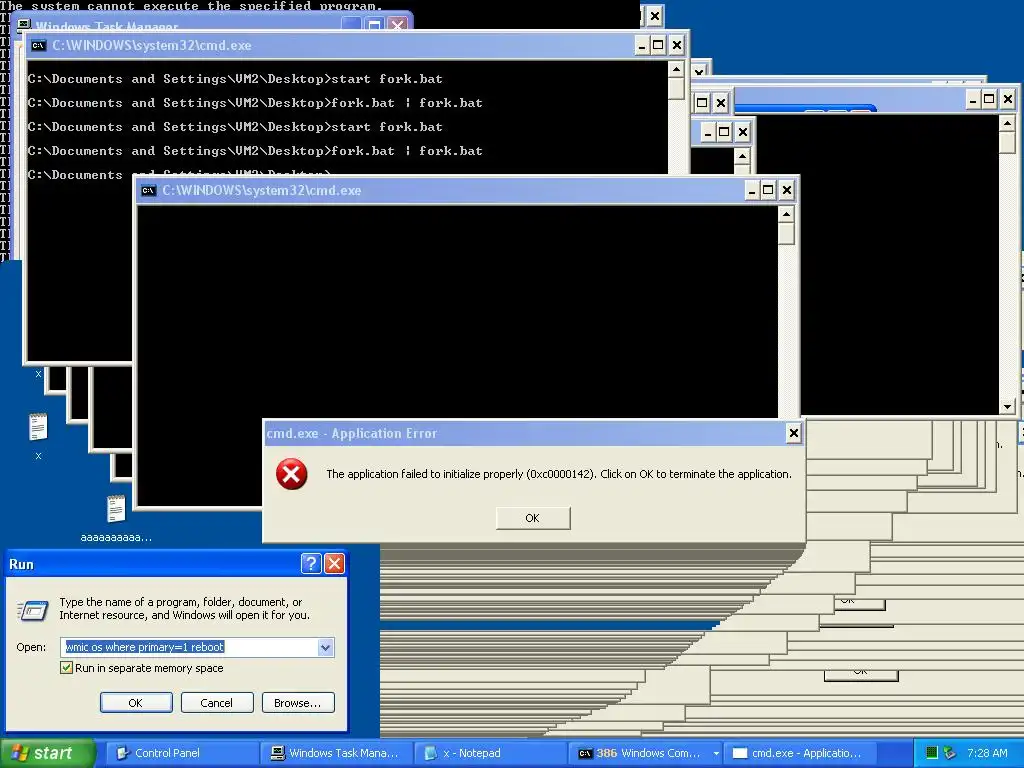Click scroll-up arrow in front cmd.exe window
Viewport: 1024px width, 768px height.
(786, 214)
